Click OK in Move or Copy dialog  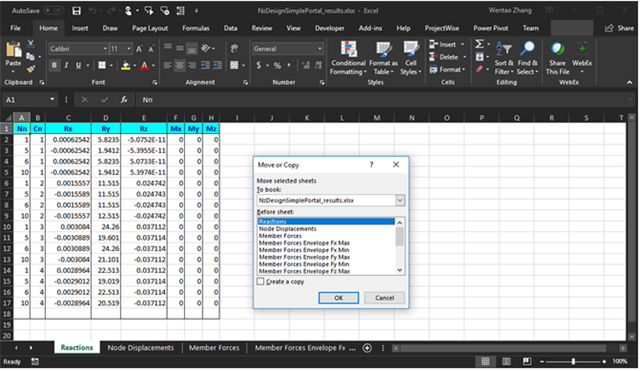(x=338, y=298)
